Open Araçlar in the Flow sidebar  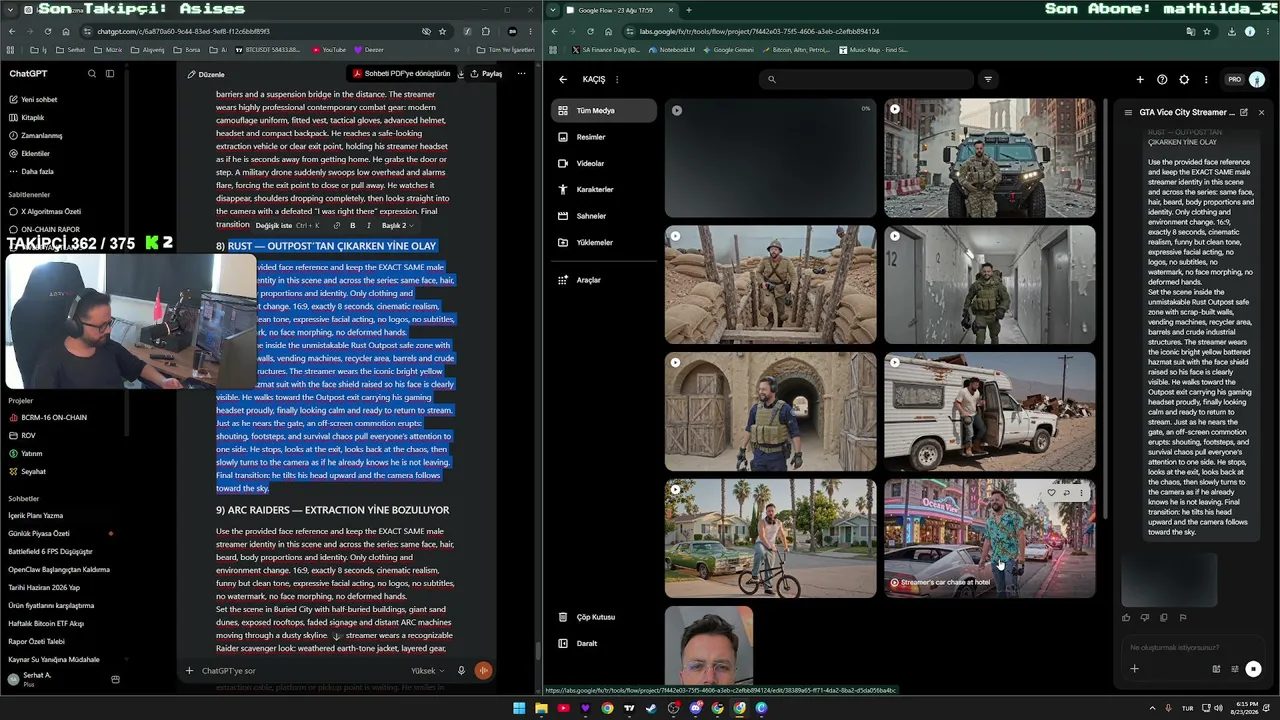tap(604, 280)
